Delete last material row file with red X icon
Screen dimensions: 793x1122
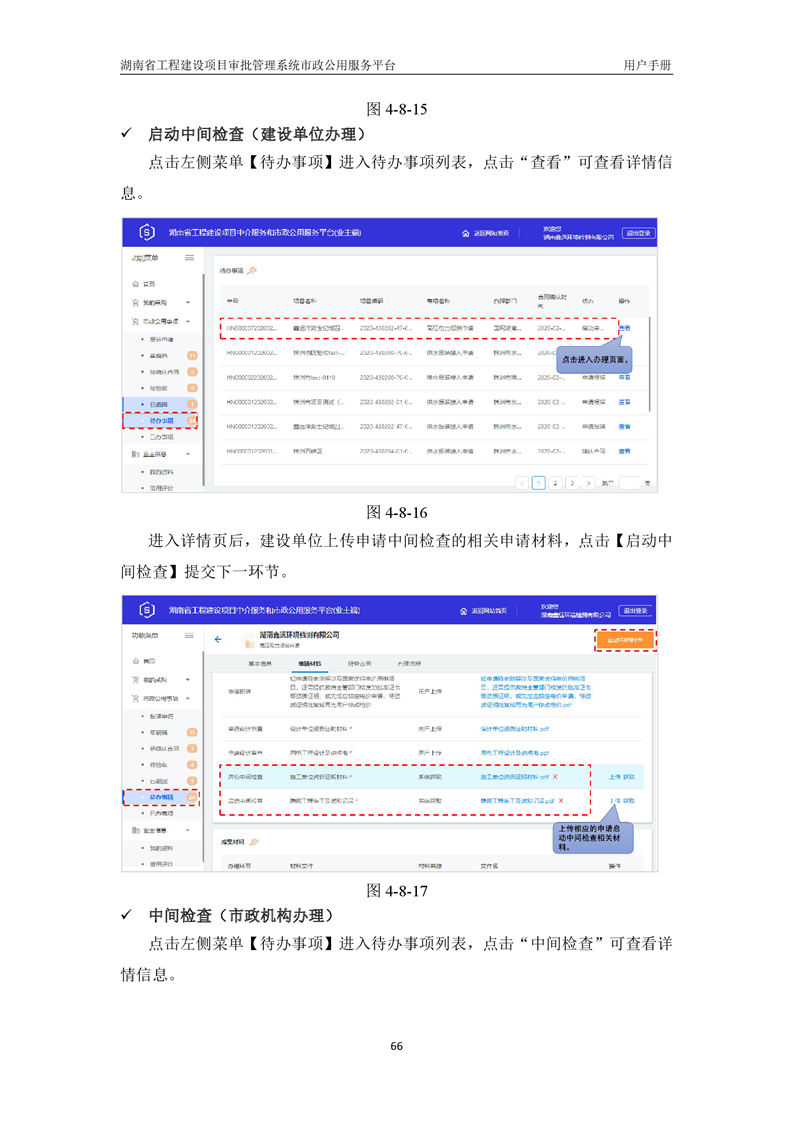click(x=561, y=801)
